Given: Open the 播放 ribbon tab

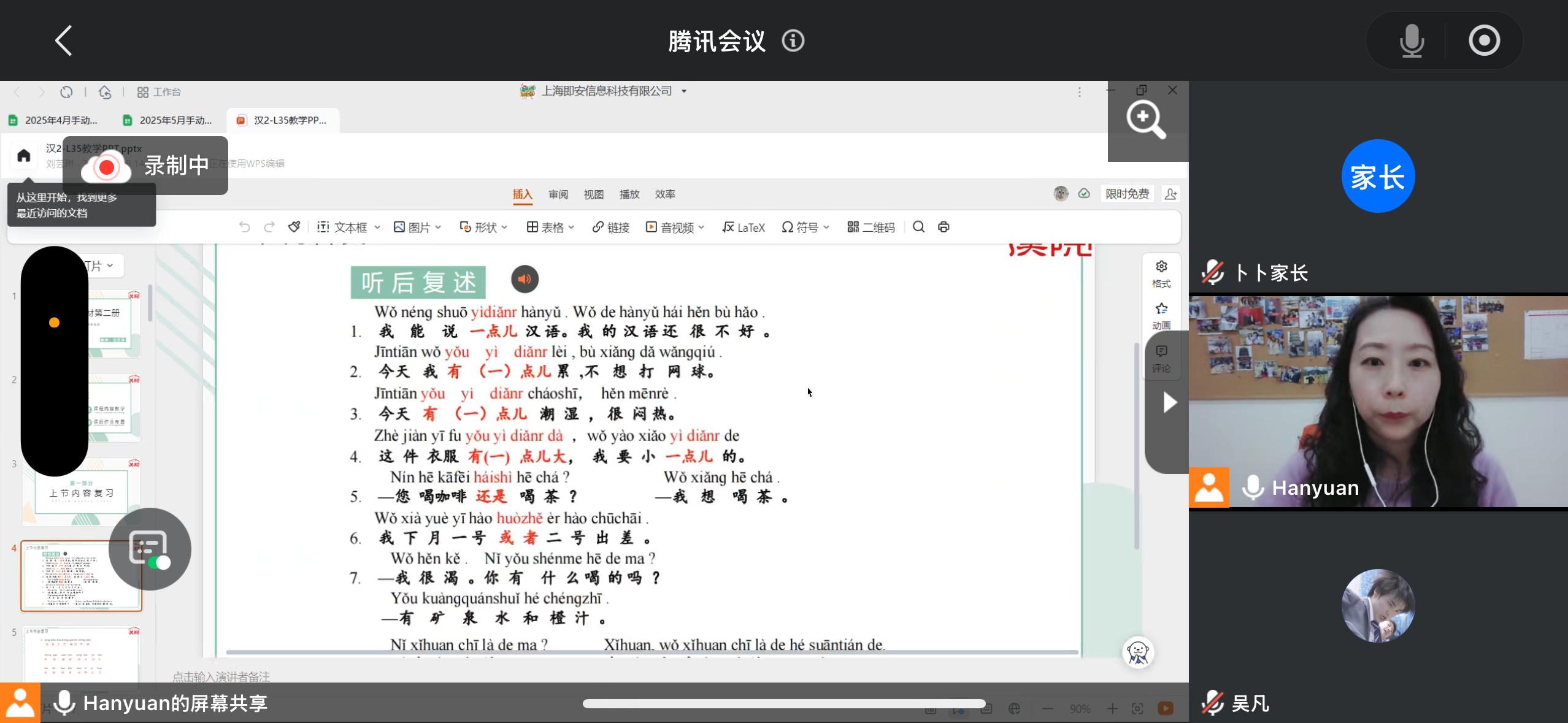Looking at the screenshot, I should point(629,194).
